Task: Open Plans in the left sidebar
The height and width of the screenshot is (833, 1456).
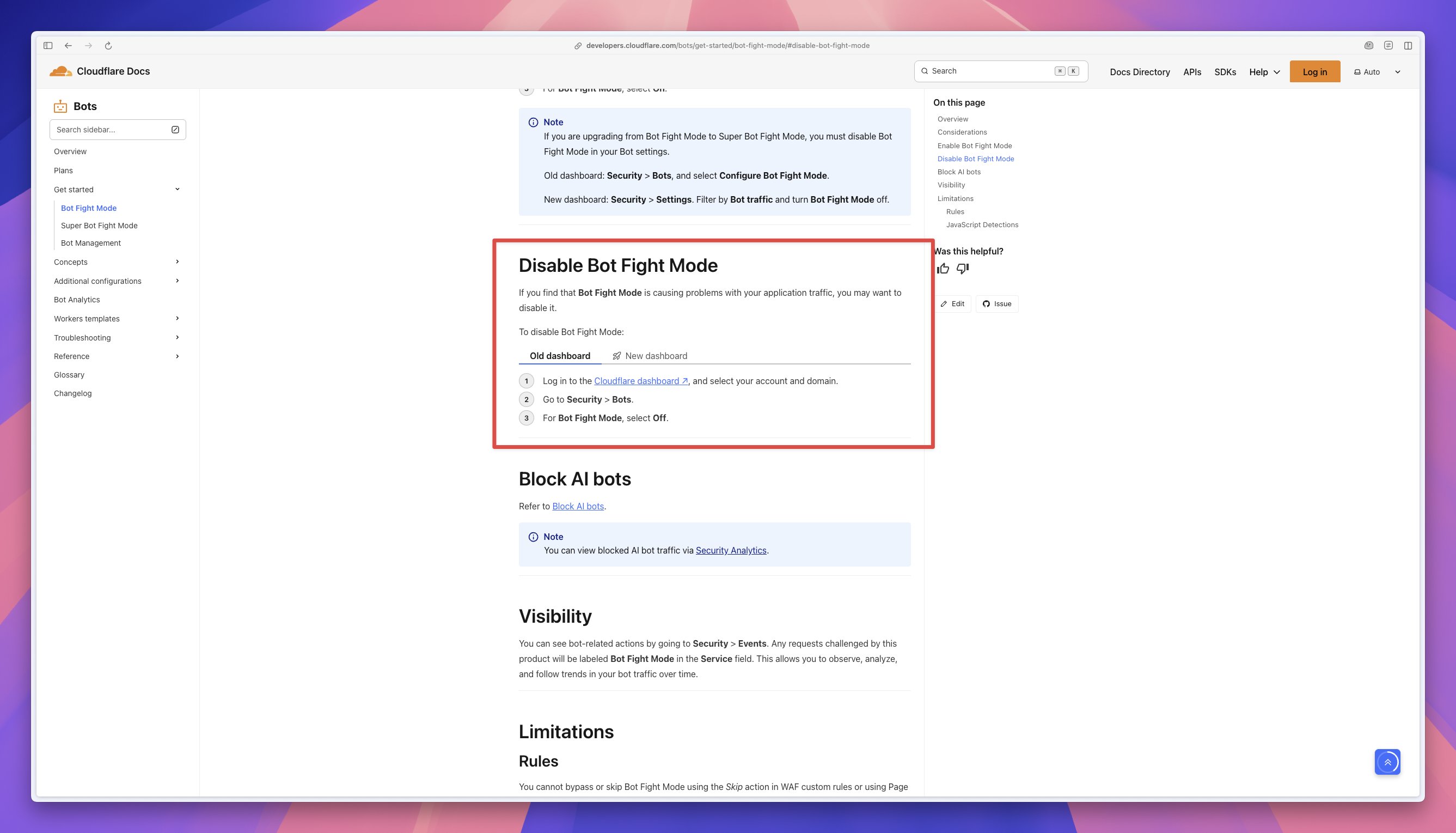Action: coord(63,171)
